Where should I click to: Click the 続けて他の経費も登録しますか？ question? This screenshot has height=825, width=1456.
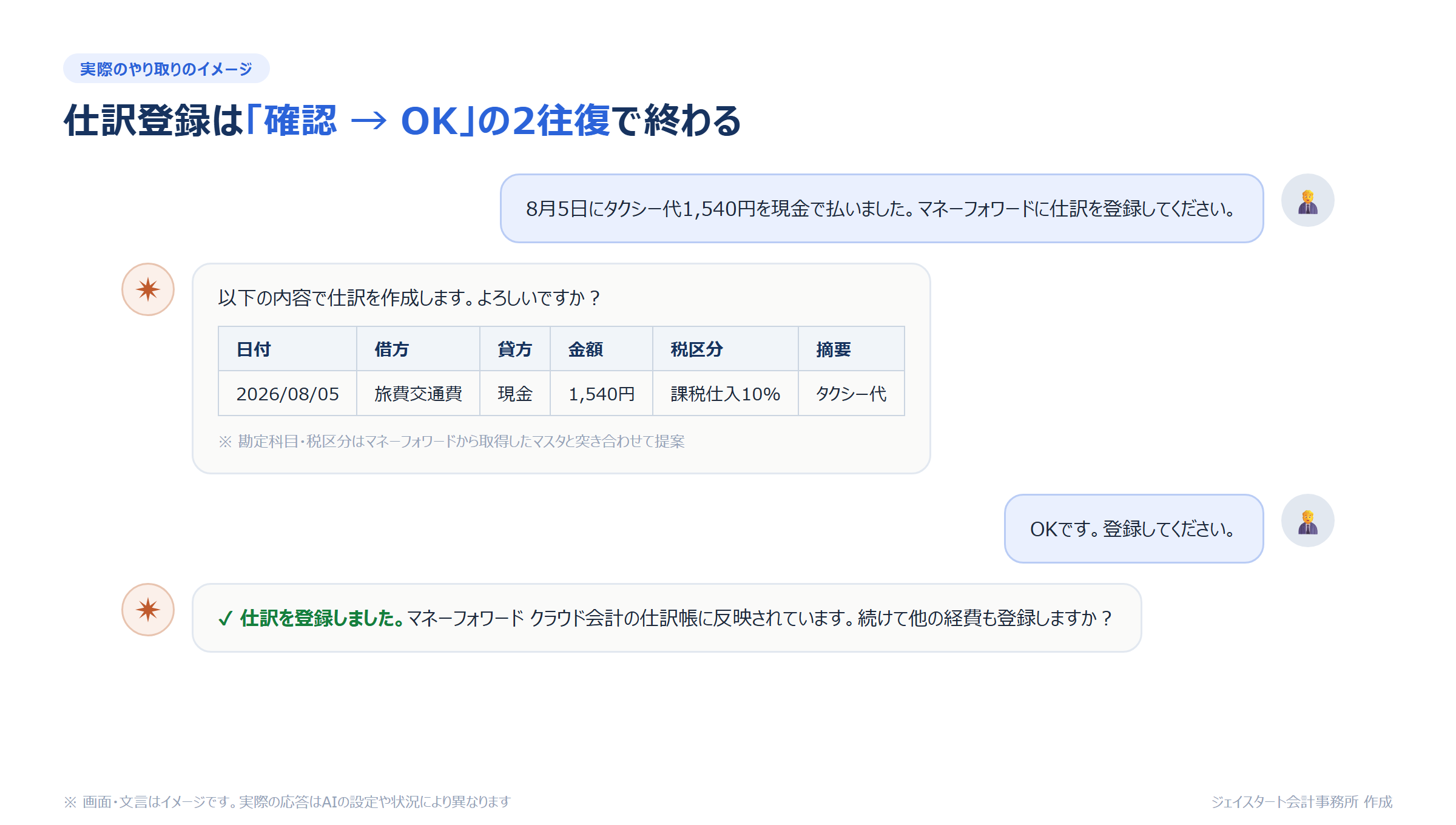click(x=985, y=618)
